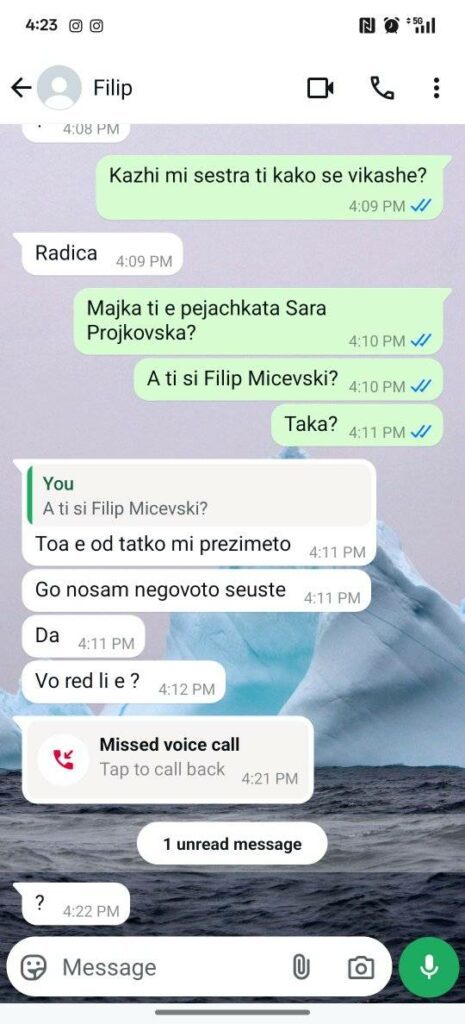This screenshot has height=1024, width=465.
Task: Tap the 'Go nosam negovoto seuste' message
Action: coord(197,590)
